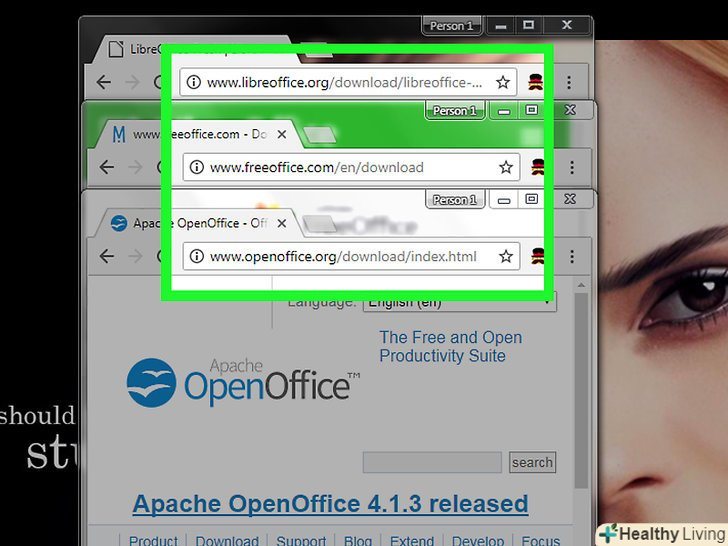
Task: Close the freeoffice.com tab
Action: [x=282, y=134]
